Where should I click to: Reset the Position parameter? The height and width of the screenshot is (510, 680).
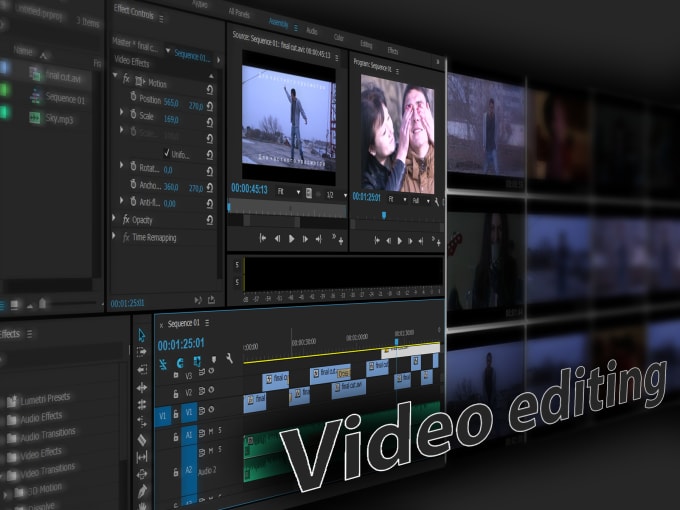[210, 106]
